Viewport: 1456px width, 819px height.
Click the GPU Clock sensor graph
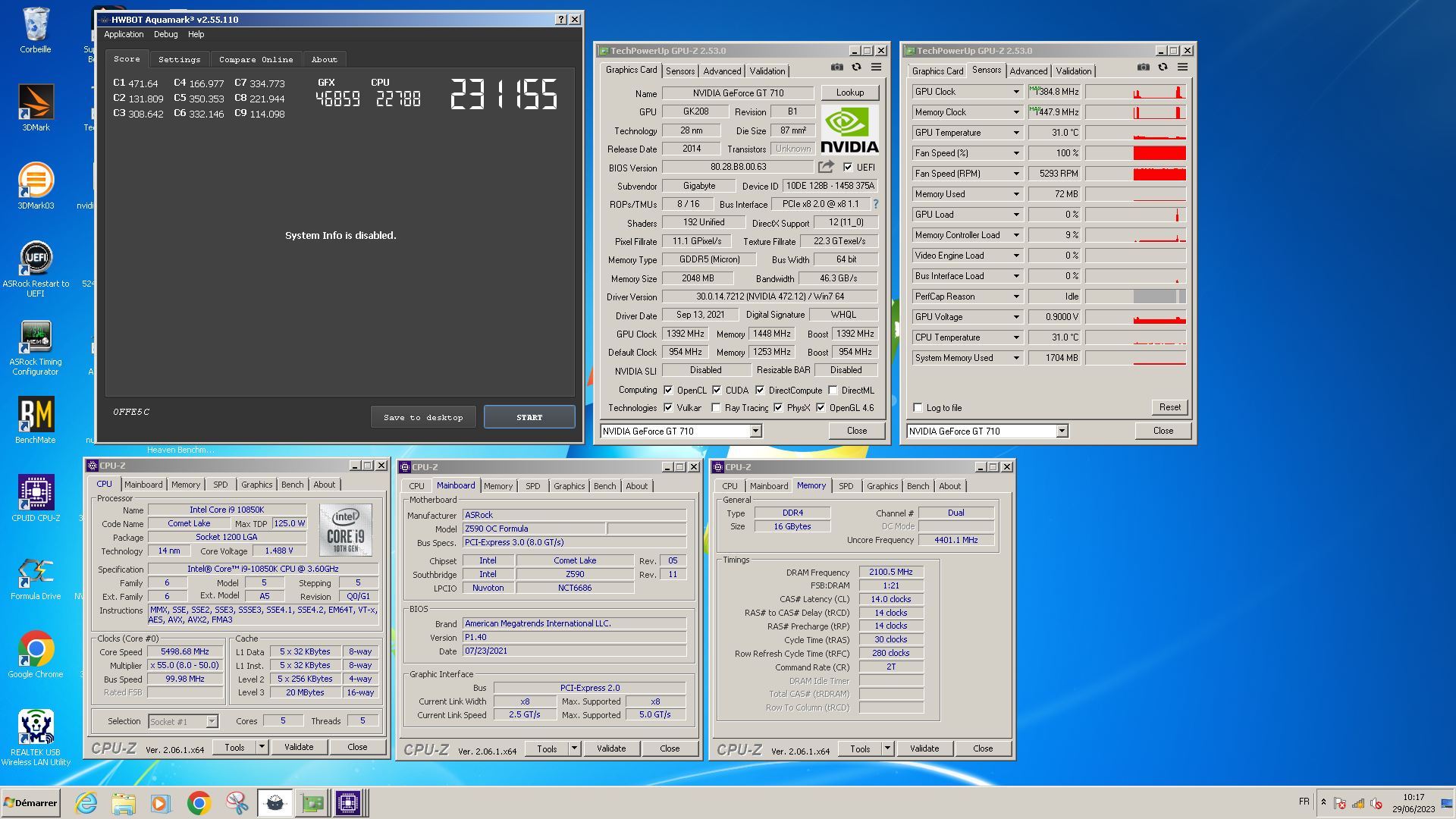(x=1135, y=92)
